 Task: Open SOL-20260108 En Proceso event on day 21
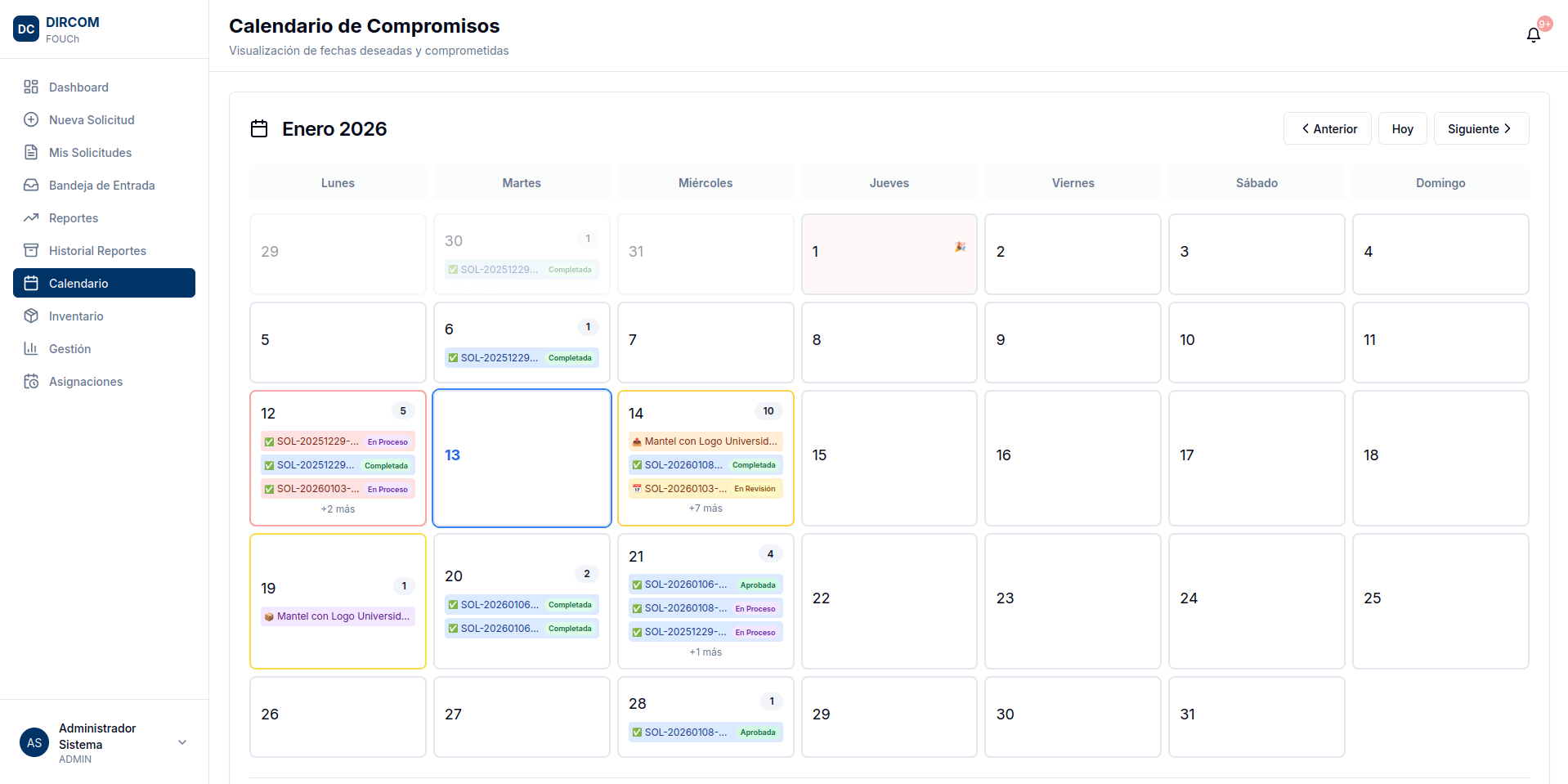(x=706, y=608)
